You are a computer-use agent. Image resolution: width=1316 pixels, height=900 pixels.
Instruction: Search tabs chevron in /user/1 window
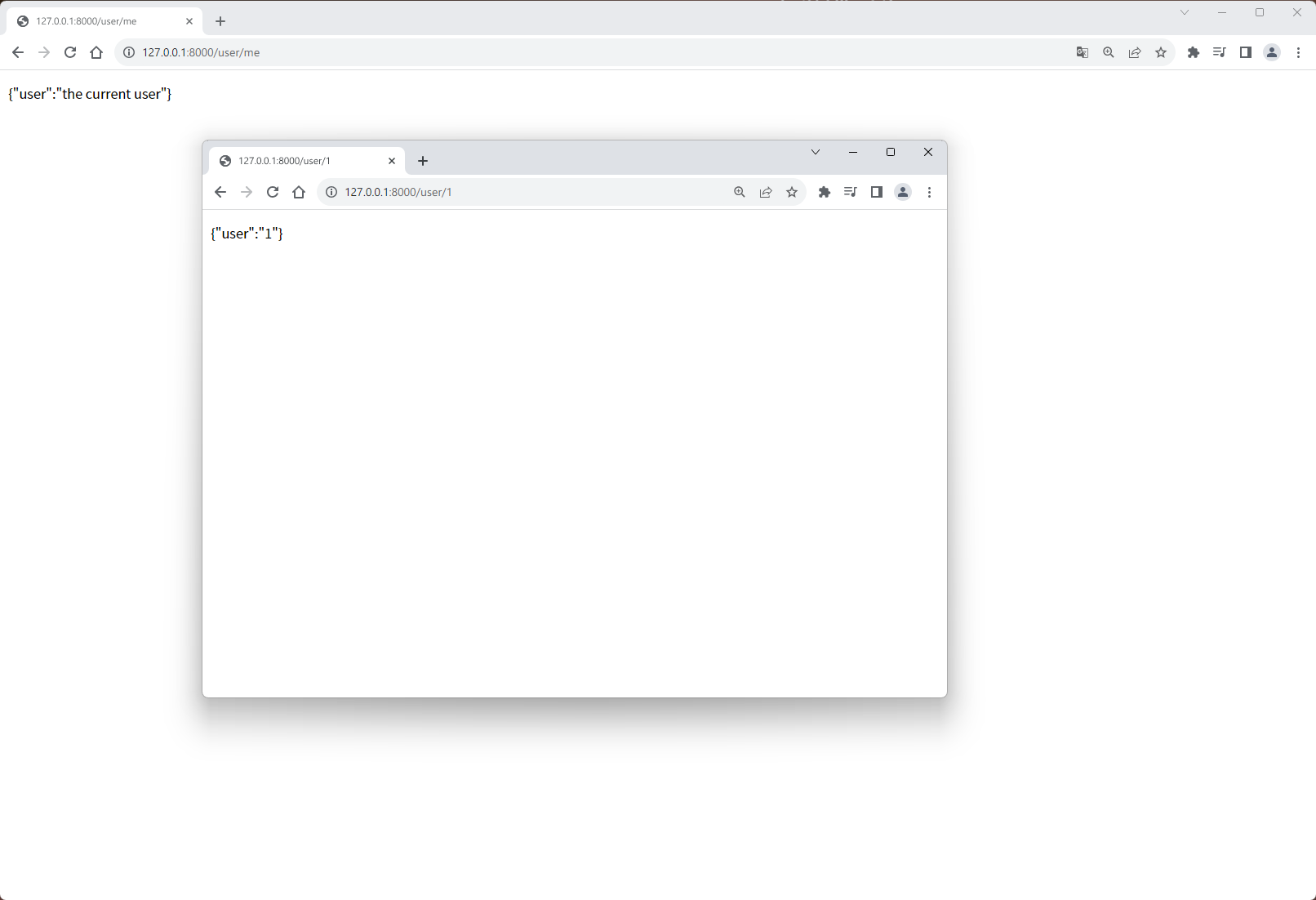(816, 152)
